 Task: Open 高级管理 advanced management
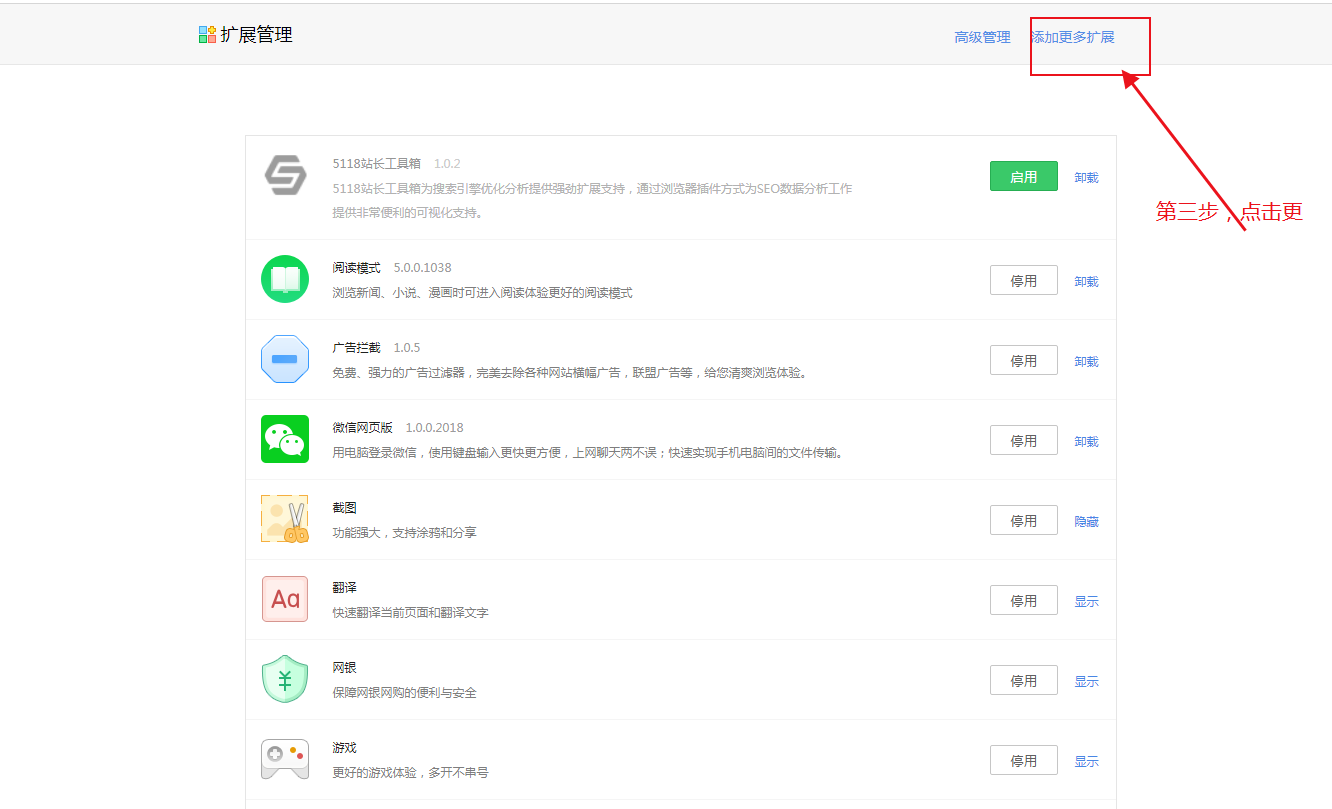pos(982,37)
